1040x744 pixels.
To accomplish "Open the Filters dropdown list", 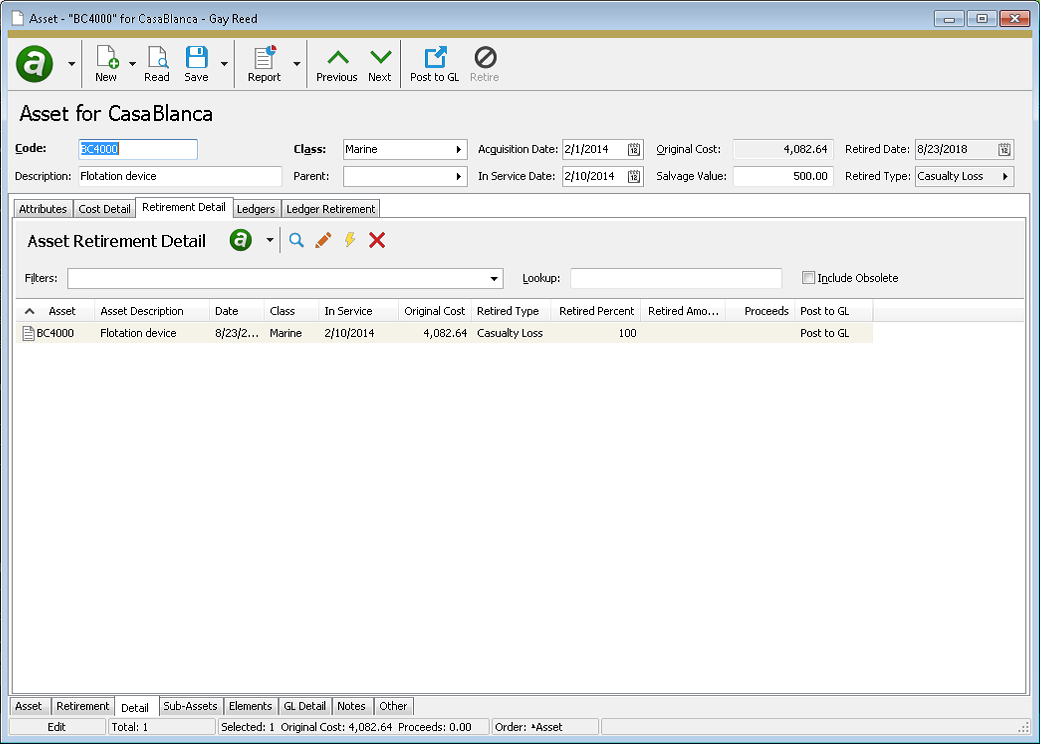I will coord(493,278).
